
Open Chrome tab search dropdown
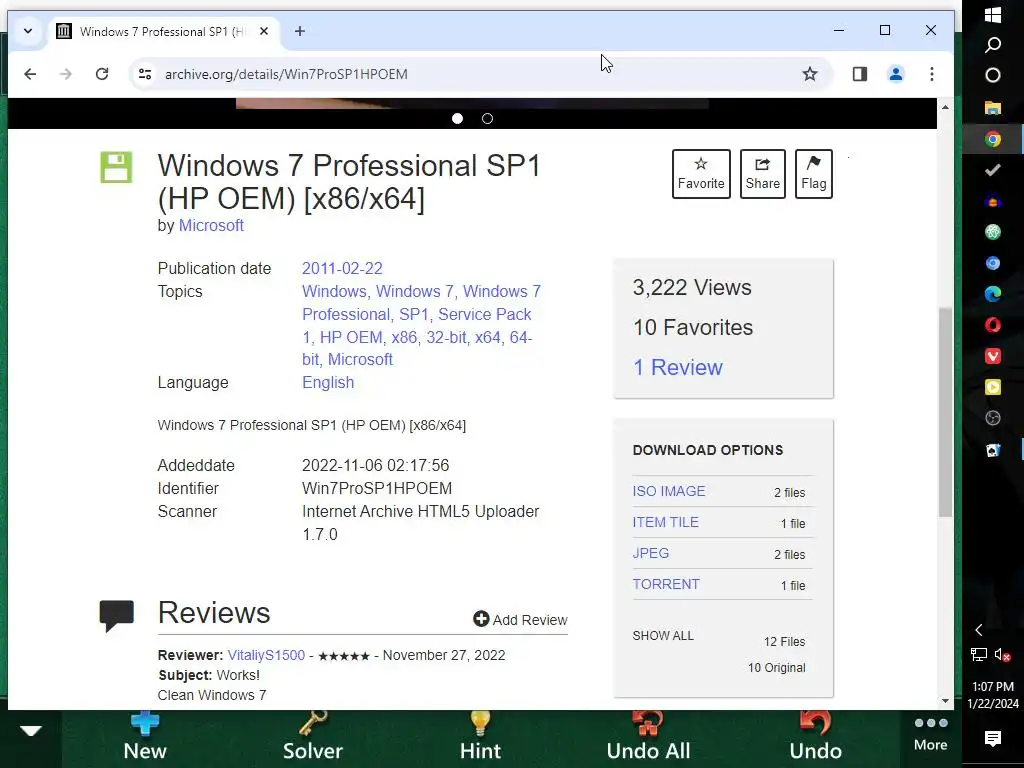pos(27,31)
